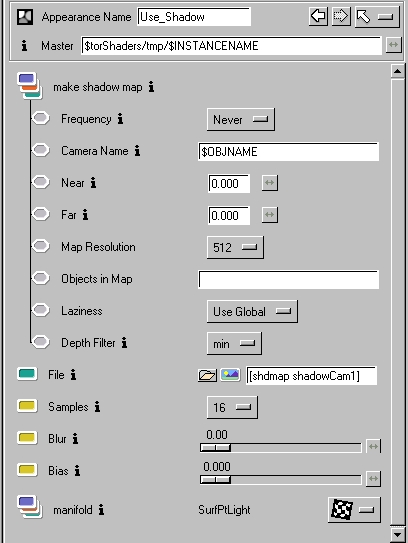This screenshot has width=408, height=543.
Task: Open the Laziness dropdown showing Use Global
Action: click(252, 312)
